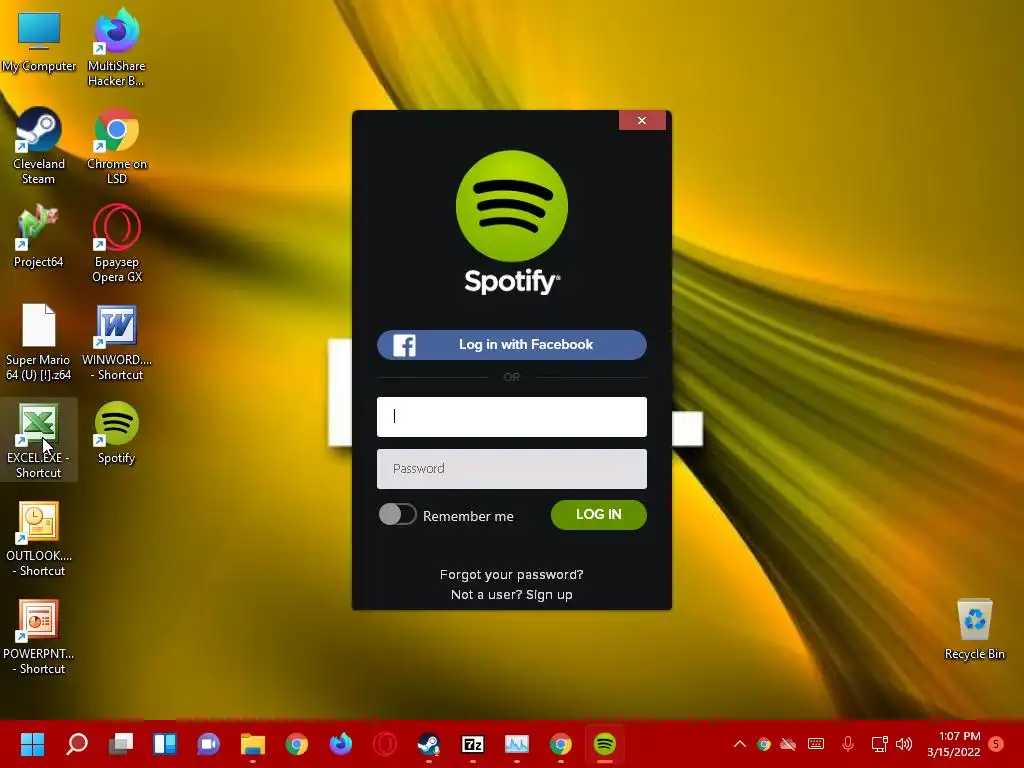Focus the Password field

click(x=512, y=469)
